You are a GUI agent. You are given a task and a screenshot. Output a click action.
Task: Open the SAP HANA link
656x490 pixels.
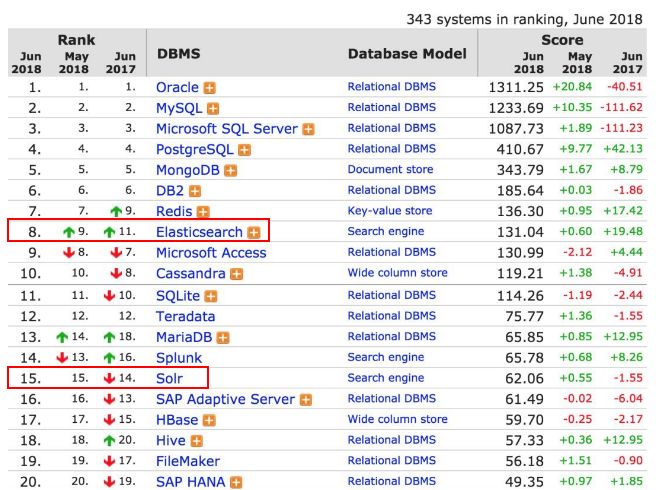tap(191, 482)
